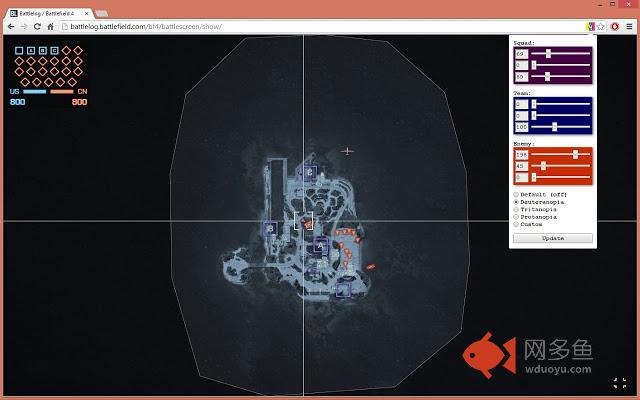Viewport: 640px width, 400px height.
Task: Click the second Team value field
Action: tap(521, 116)
